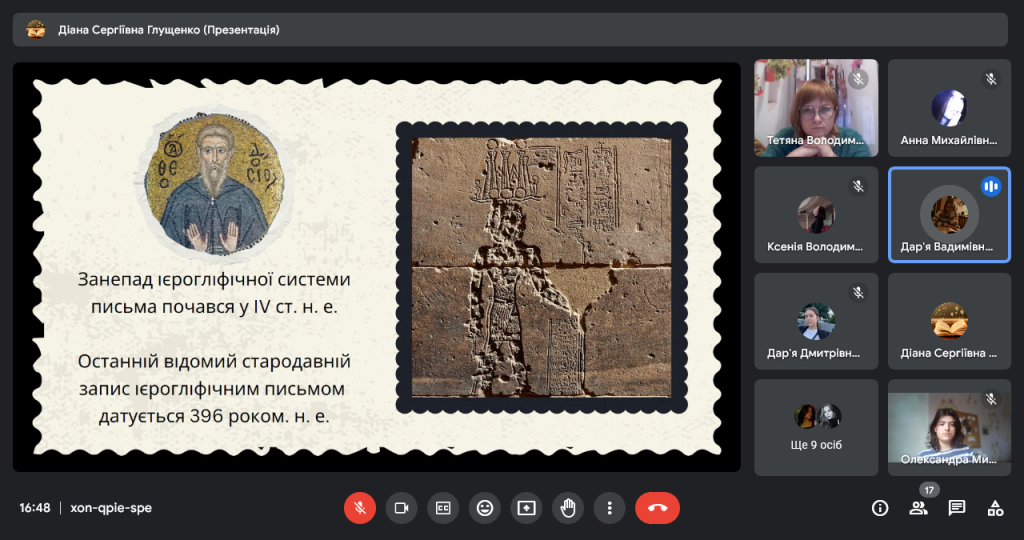
Task: Click participant count badge 17
Action: coord(929,490)
